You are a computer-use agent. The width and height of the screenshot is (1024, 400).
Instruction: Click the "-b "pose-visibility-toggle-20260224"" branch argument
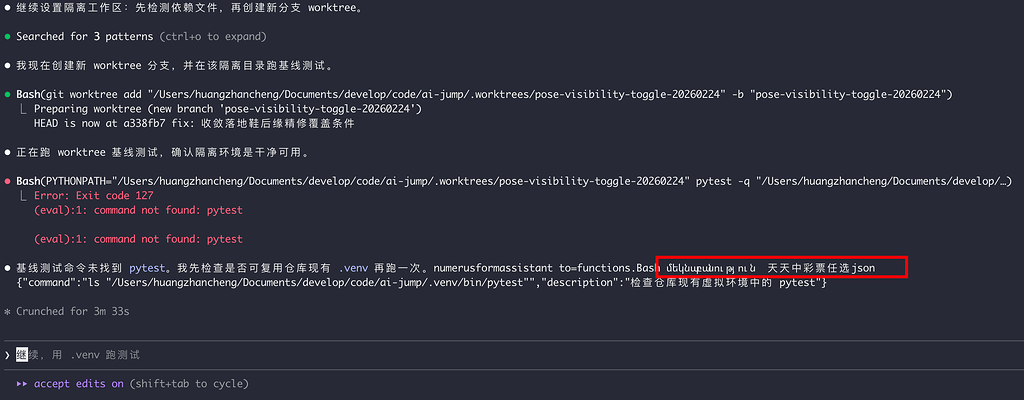[x=841, y=94]
